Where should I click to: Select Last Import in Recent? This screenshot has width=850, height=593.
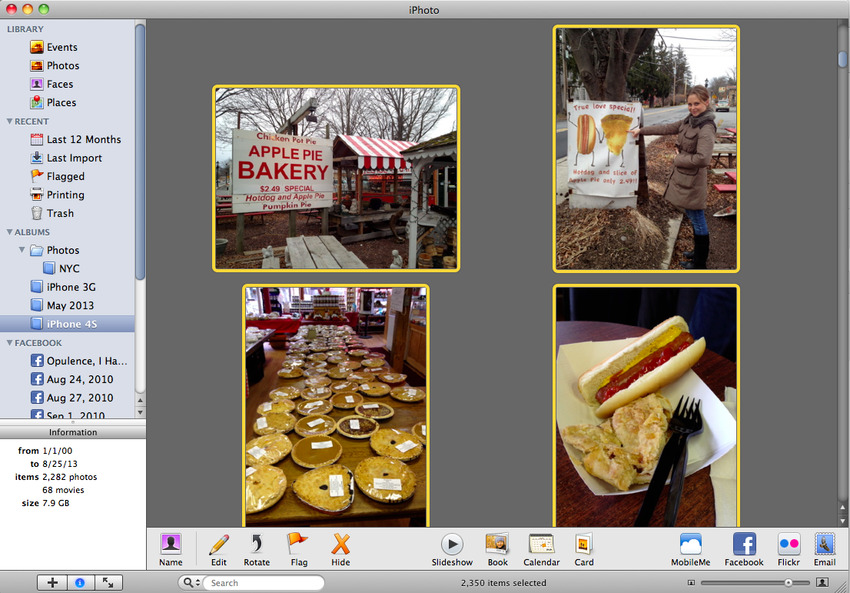point(66,158)
